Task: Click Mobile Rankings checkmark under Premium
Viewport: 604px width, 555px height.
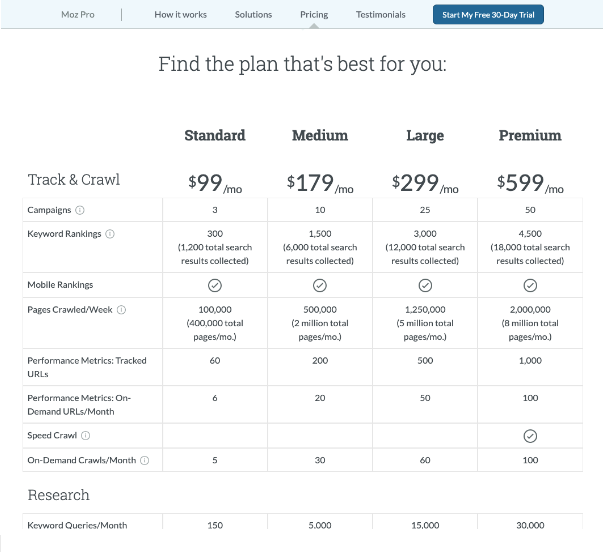Action: coord(530,286)
